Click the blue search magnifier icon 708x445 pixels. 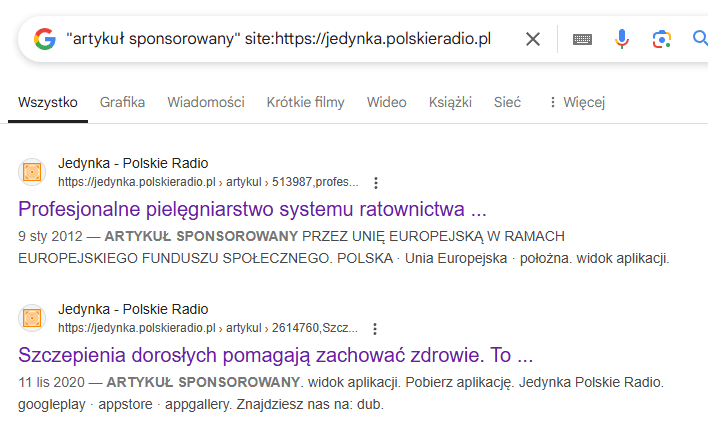coord(699,39)
